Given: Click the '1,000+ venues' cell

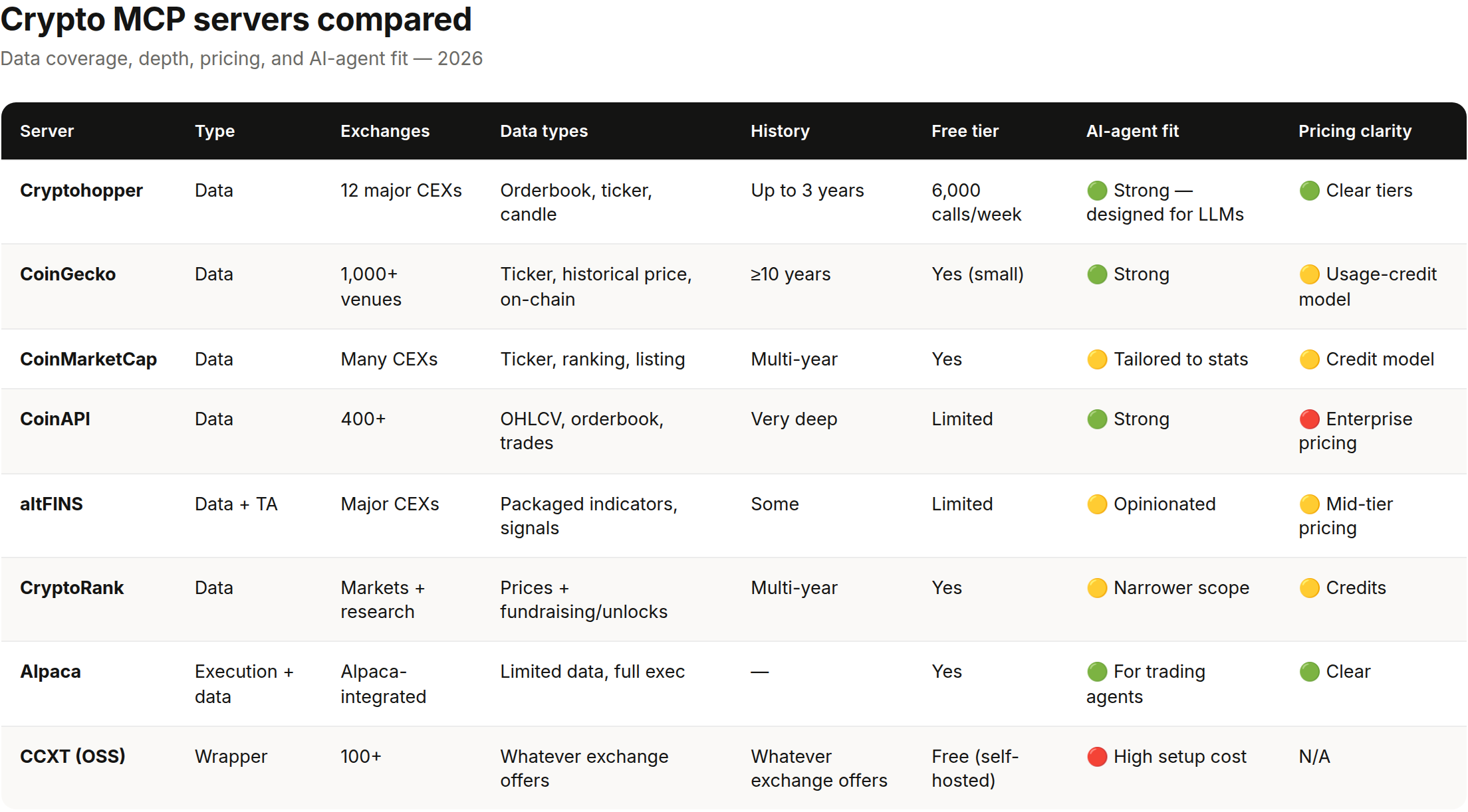Looking at the screenshot, I should point(371,286).
